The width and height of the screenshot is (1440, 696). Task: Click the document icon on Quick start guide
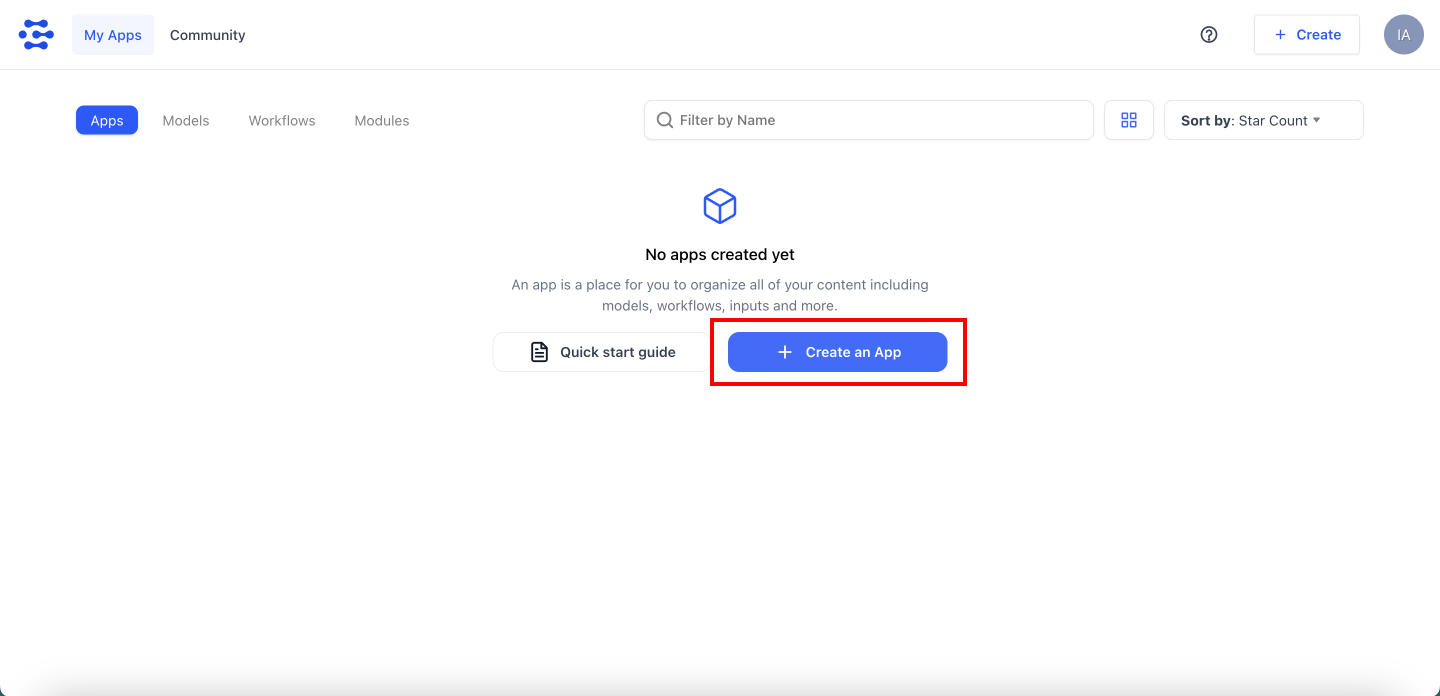tap(539, 352)
